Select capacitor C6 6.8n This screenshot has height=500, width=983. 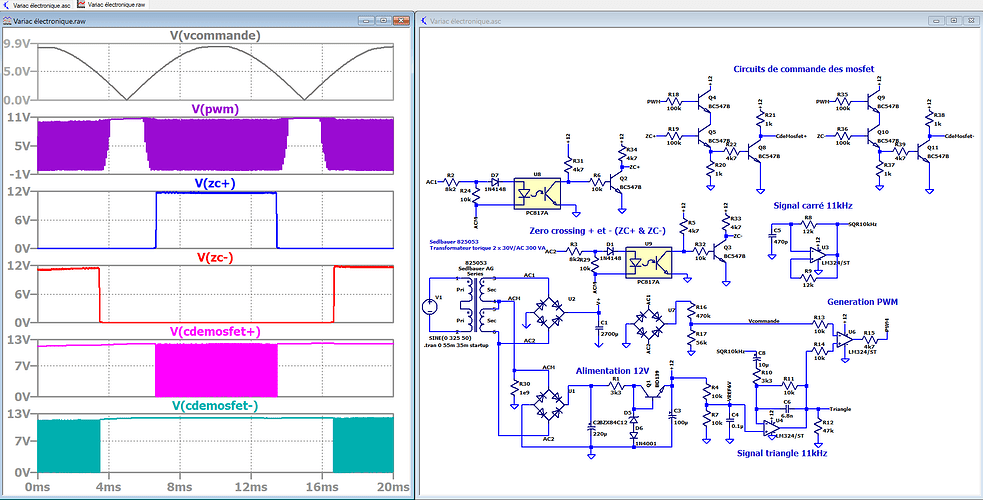[788, 409]
